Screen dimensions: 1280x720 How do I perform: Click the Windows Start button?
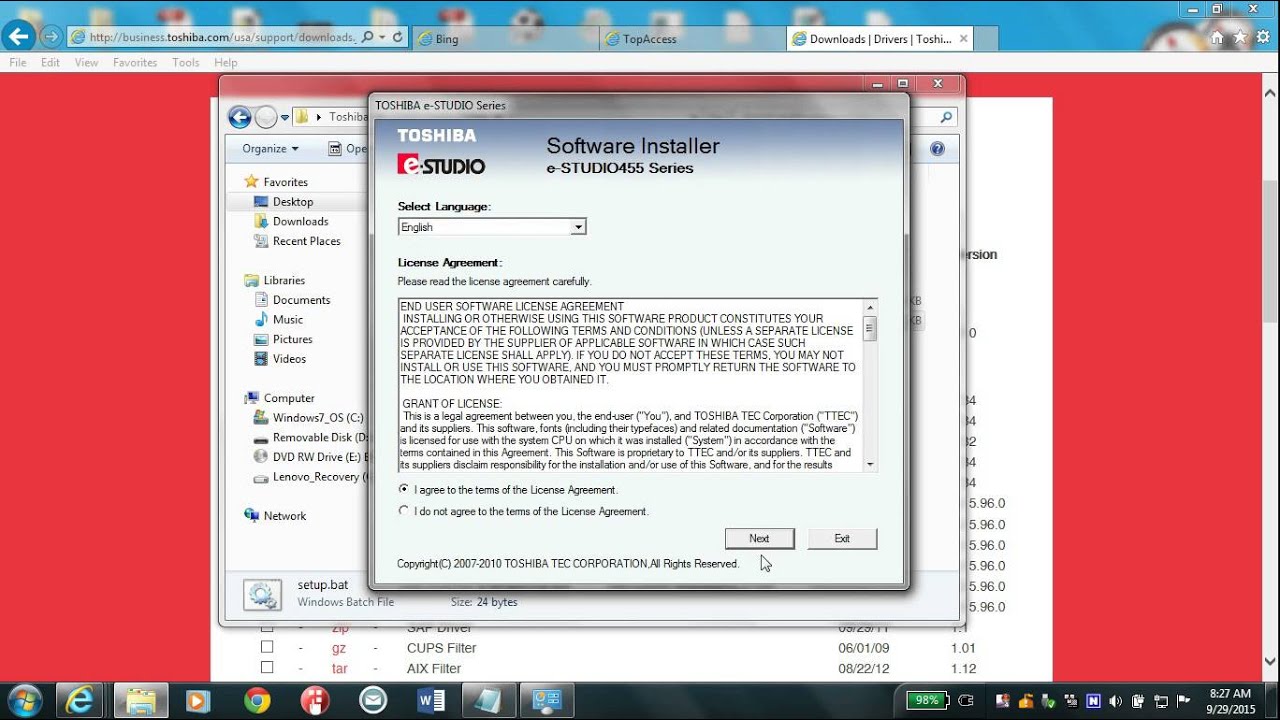(24, 700)
